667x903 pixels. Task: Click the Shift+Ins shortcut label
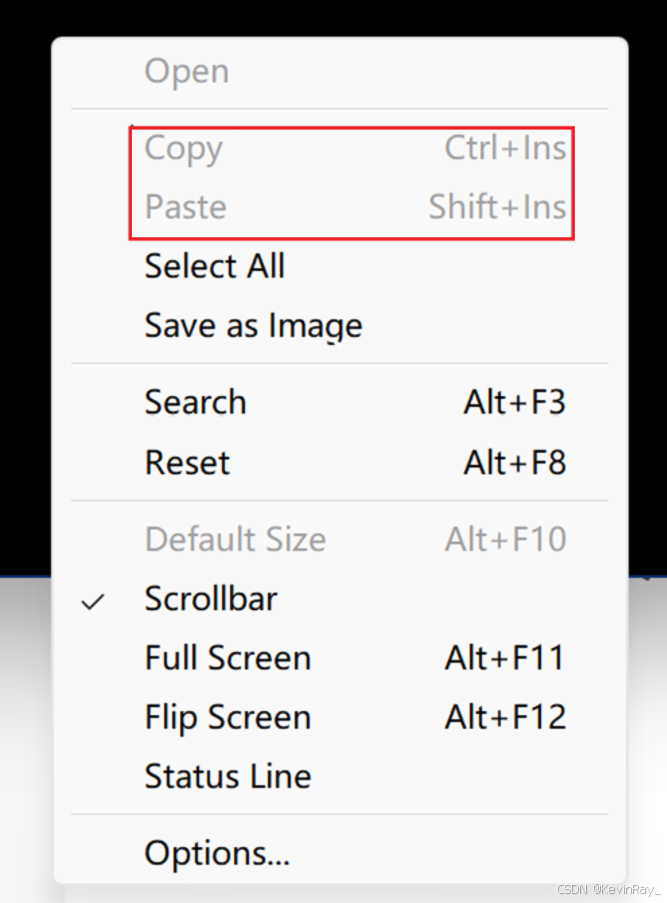(x=498, y=207)
